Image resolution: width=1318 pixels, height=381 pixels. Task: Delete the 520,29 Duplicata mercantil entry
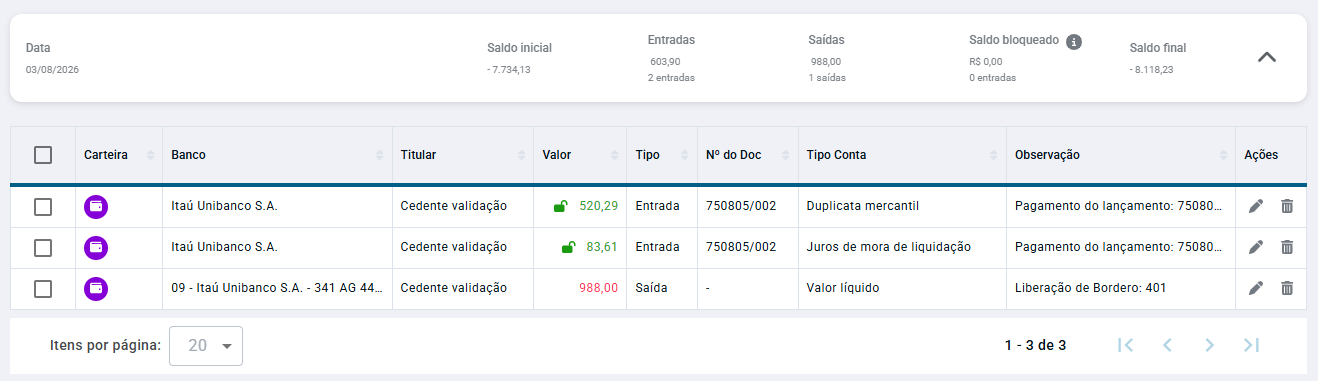tap(1287, 206)
